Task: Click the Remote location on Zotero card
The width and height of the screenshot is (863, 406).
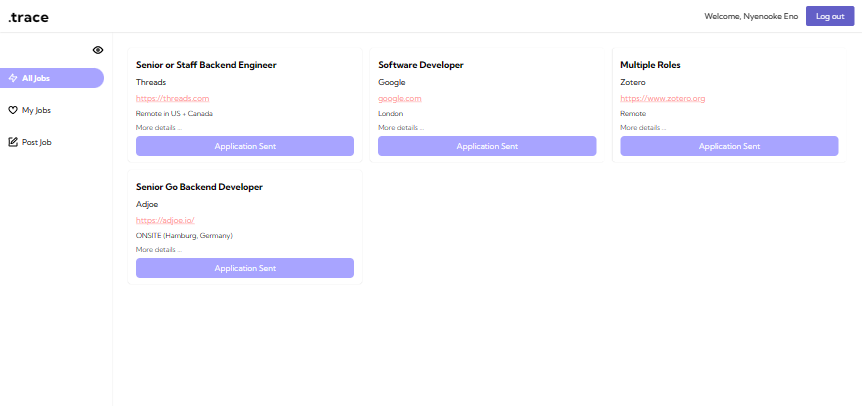Action: [x=633, y=114]
